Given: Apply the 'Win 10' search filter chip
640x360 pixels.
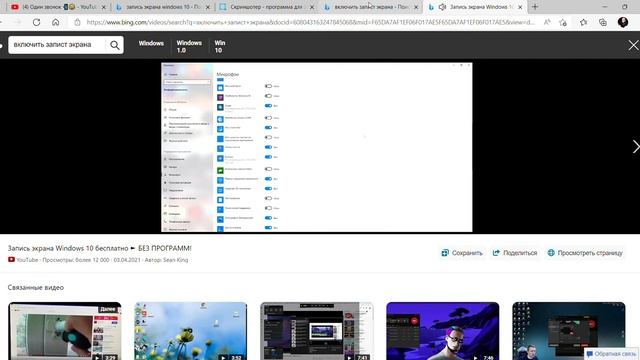Looking at the screenshot, I should (220, 47).
